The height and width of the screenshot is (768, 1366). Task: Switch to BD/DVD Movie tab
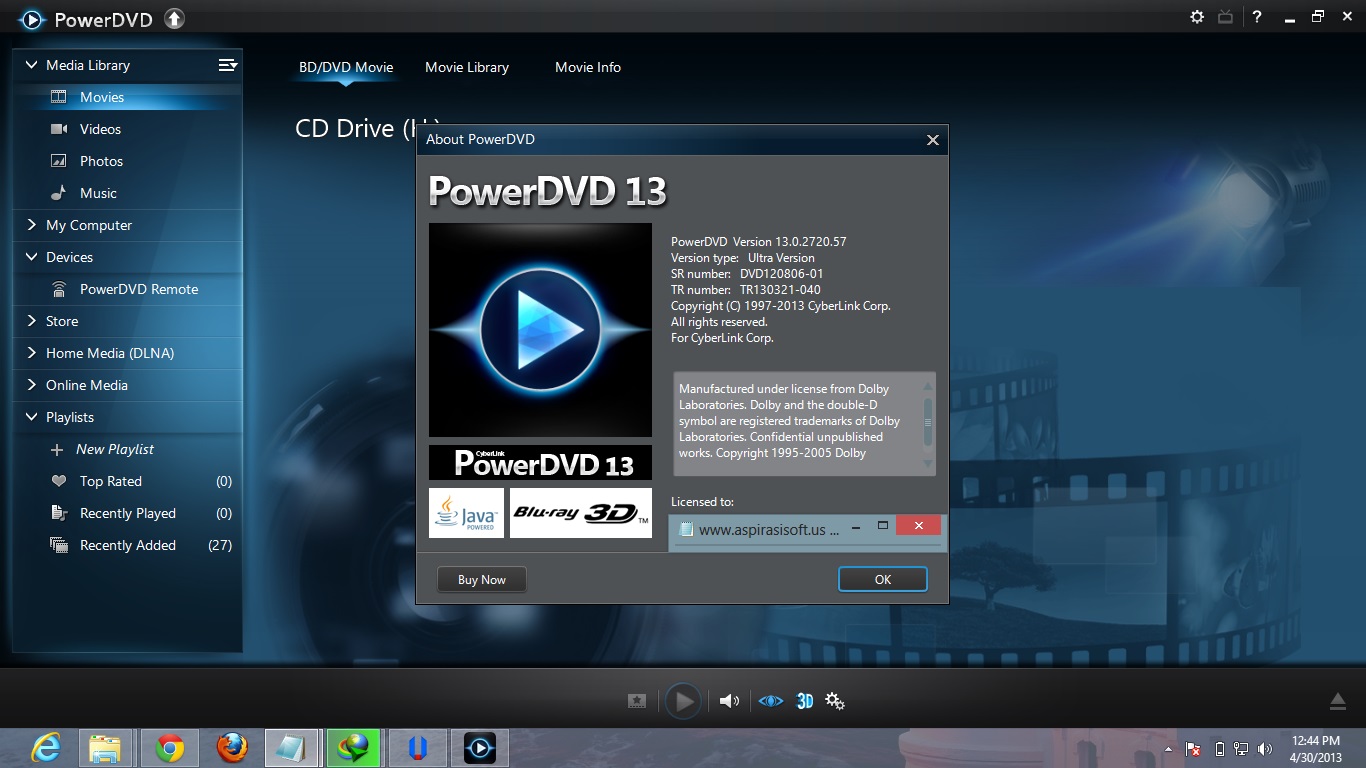coord(346,67)
